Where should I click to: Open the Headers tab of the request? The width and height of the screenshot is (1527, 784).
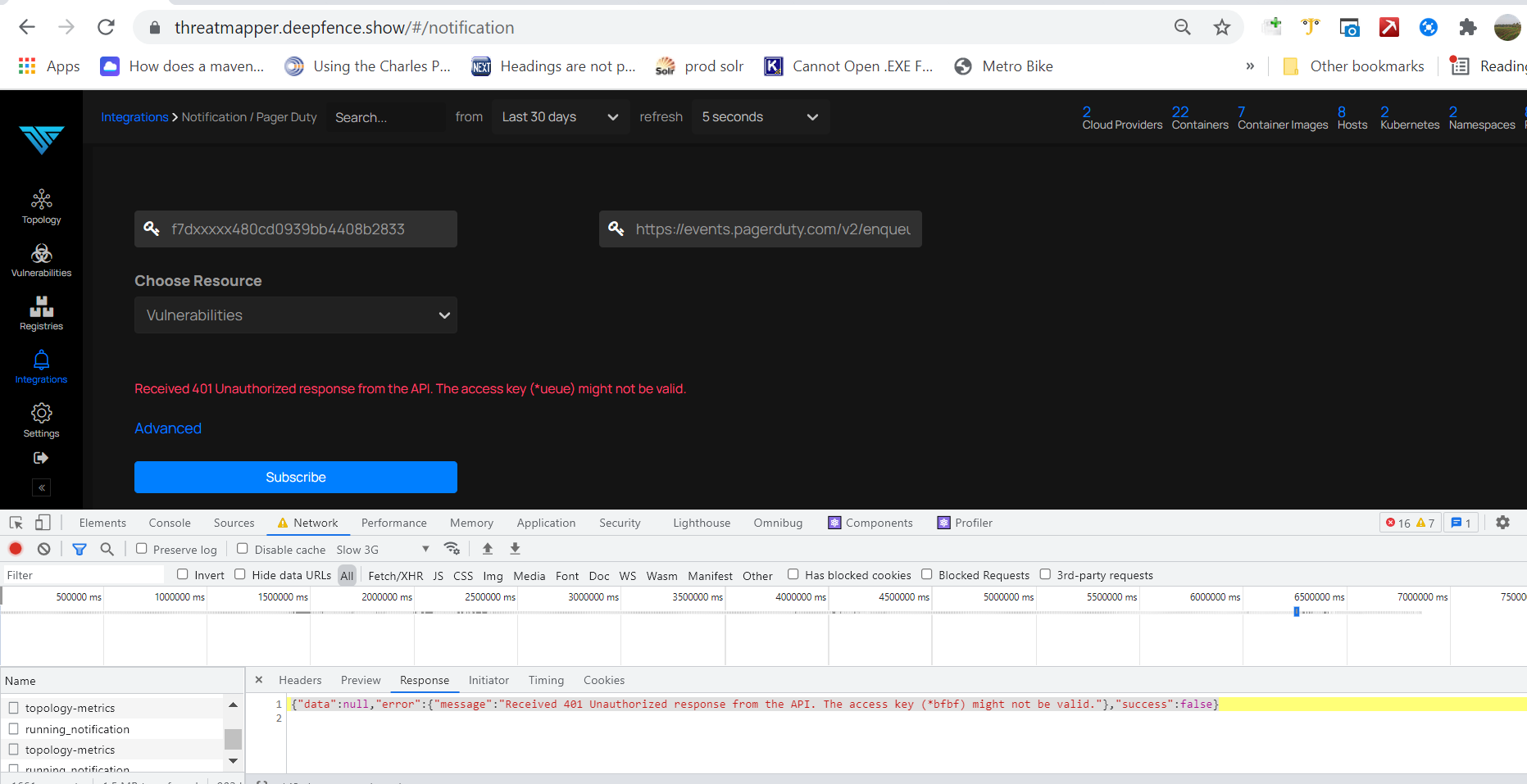pos(300,680)
